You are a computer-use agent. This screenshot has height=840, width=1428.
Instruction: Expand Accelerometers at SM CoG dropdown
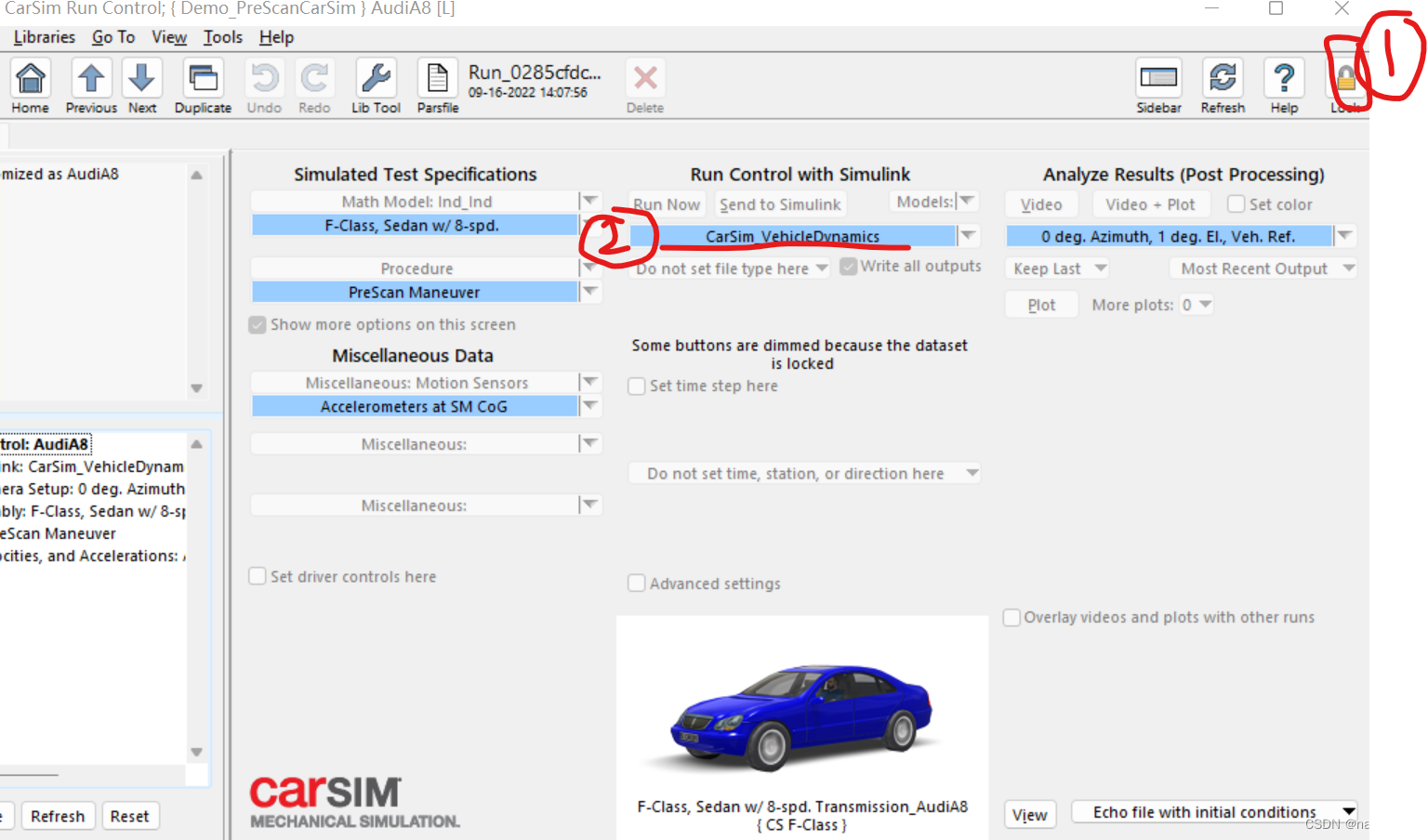click(591, 406)
